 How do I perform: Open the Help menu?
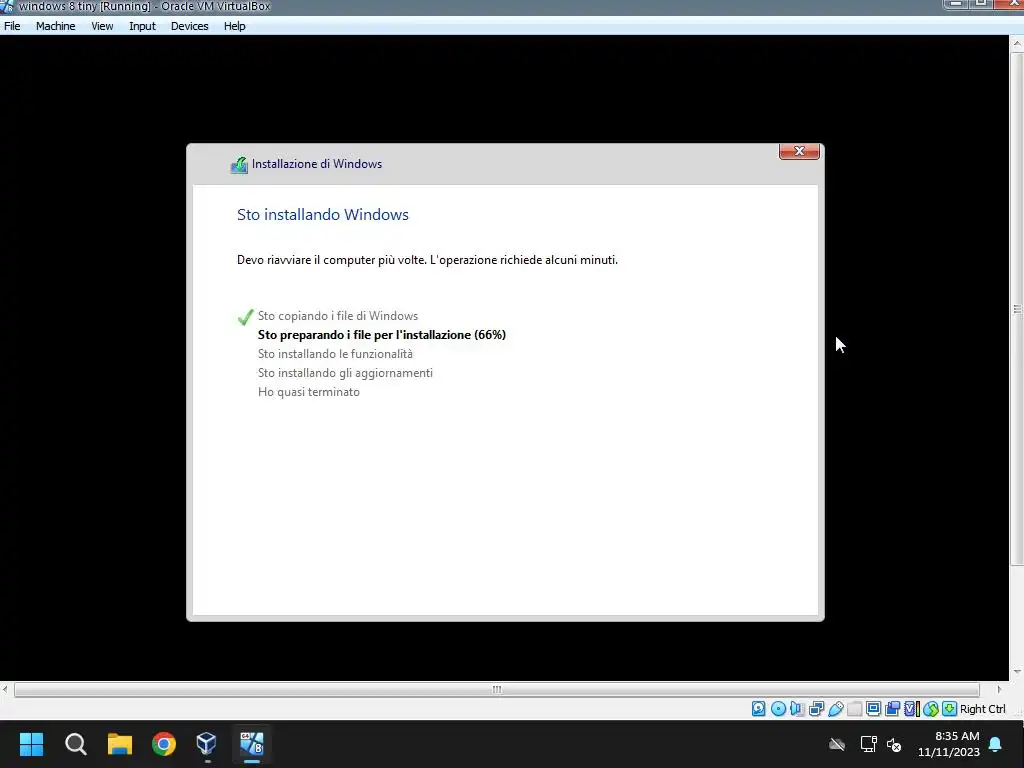pos(234,26)
